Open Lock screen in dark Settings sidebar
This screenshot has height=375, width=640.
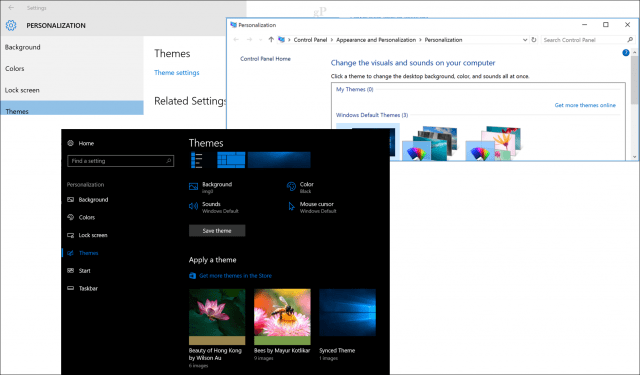[87, 235]
